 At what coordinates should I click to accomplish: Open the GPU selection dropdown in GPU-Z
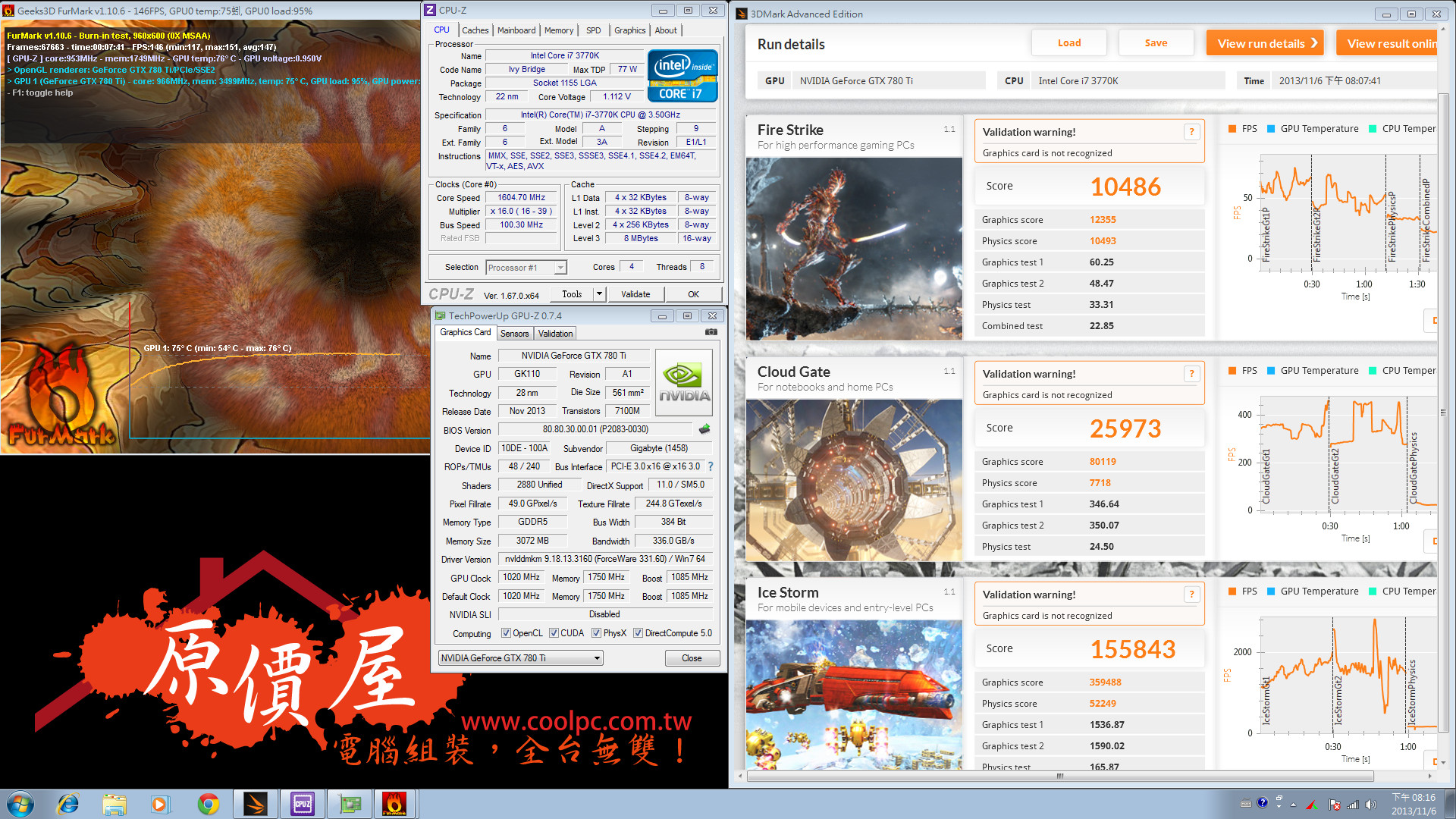pos(521,658)
